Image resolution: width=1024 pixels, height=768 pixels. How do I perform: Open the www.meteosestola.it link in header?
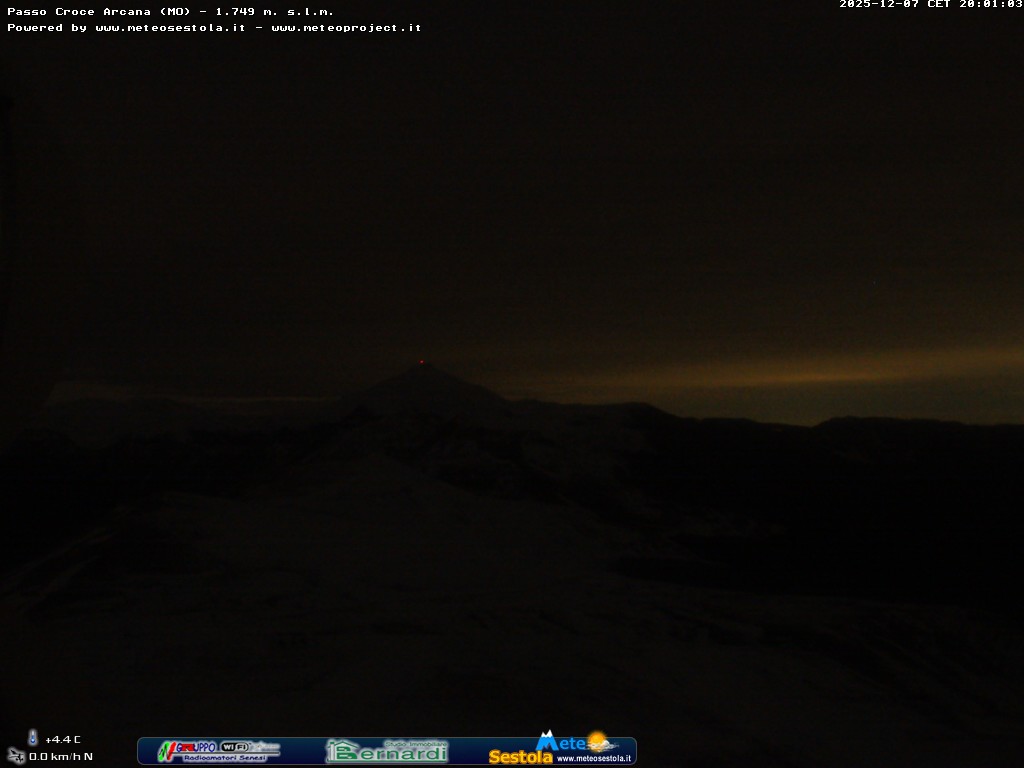(x=170, y=28)
